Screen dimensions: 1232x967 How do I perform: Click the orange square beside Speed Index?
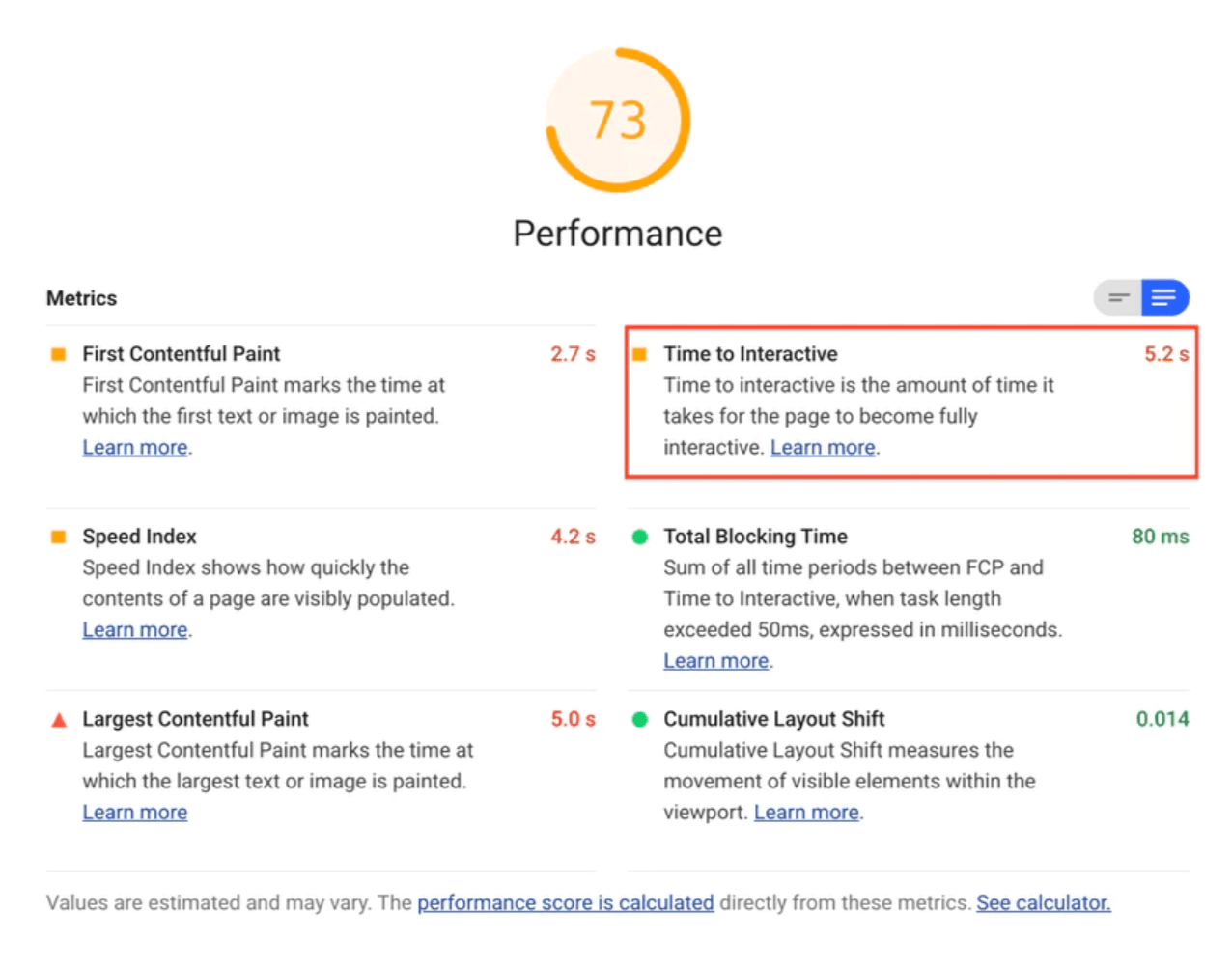click(58, 537)
